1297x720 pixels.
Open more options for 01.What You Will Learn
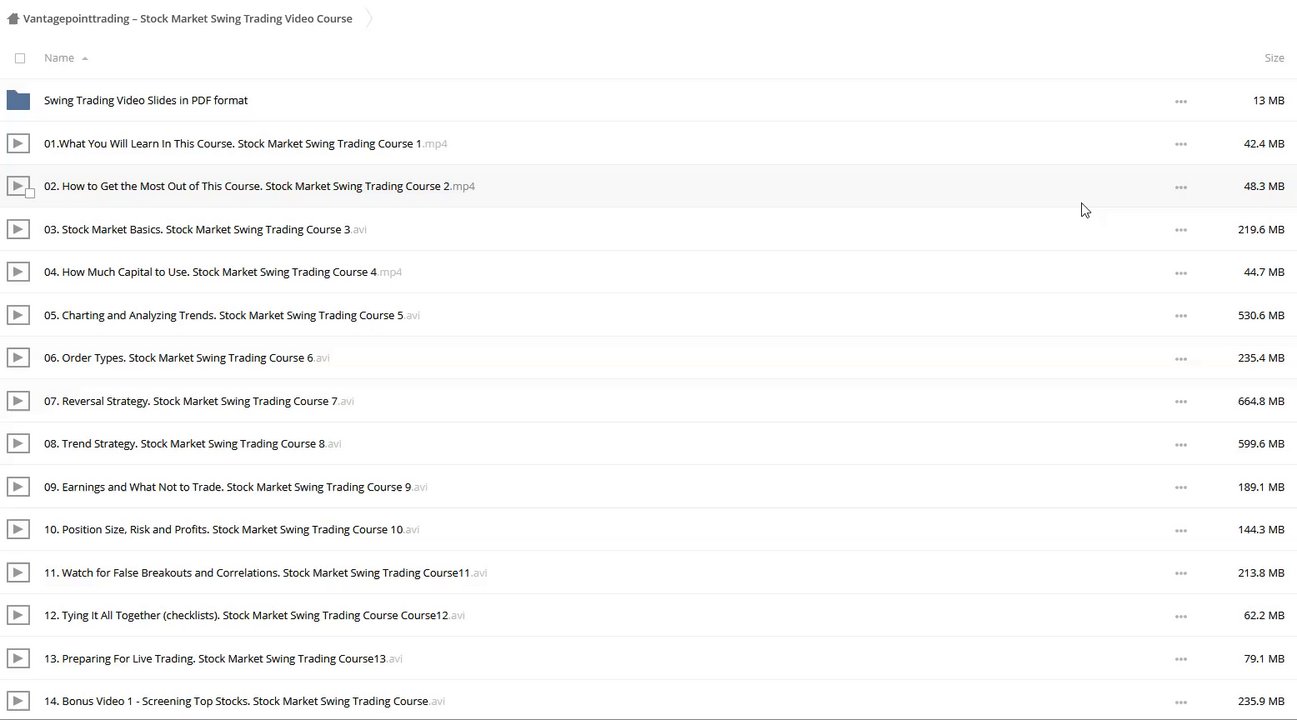(1181, 144)
